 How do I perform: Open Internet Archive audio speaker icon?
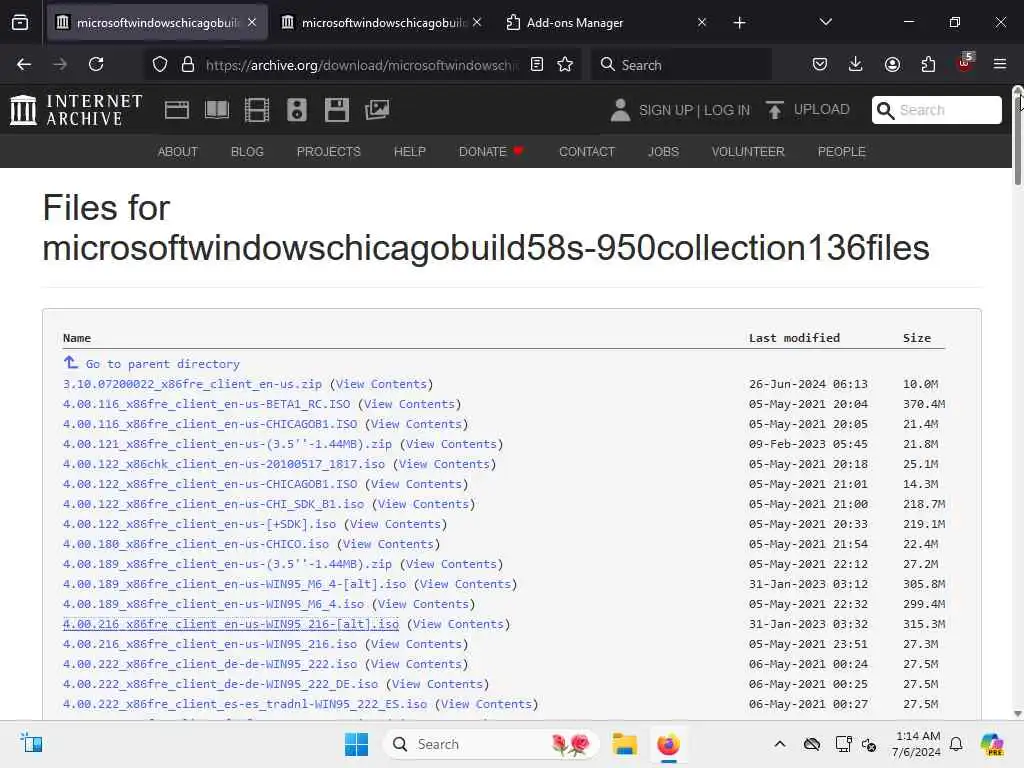[296, 110]
